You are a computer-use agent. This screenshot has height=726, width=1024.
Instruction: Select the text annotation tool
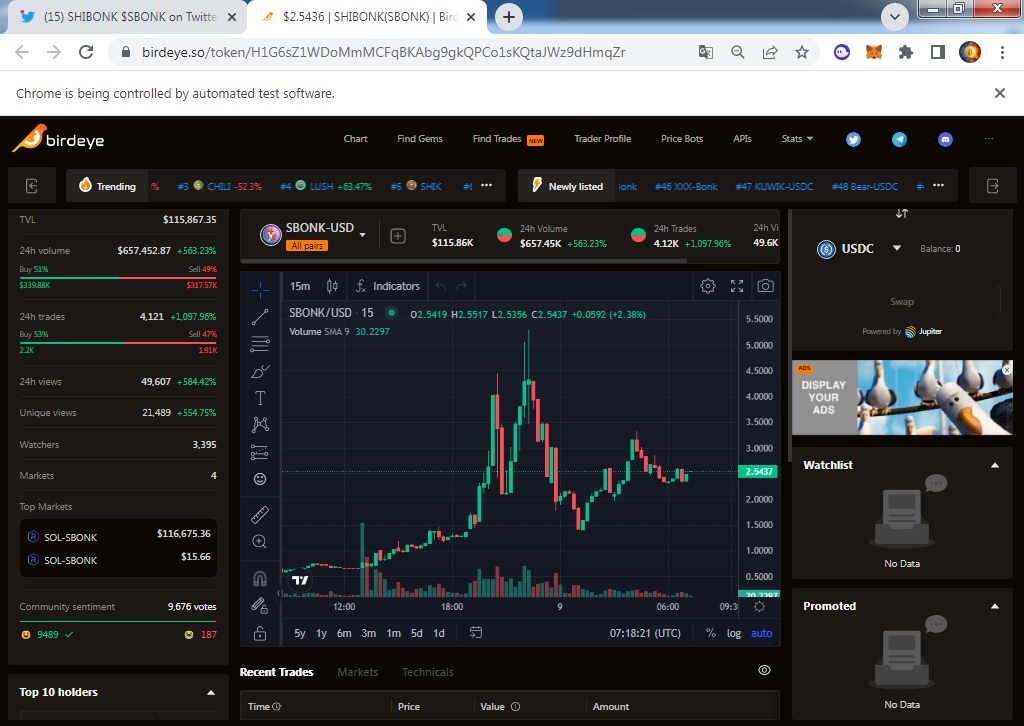[260, 398]
